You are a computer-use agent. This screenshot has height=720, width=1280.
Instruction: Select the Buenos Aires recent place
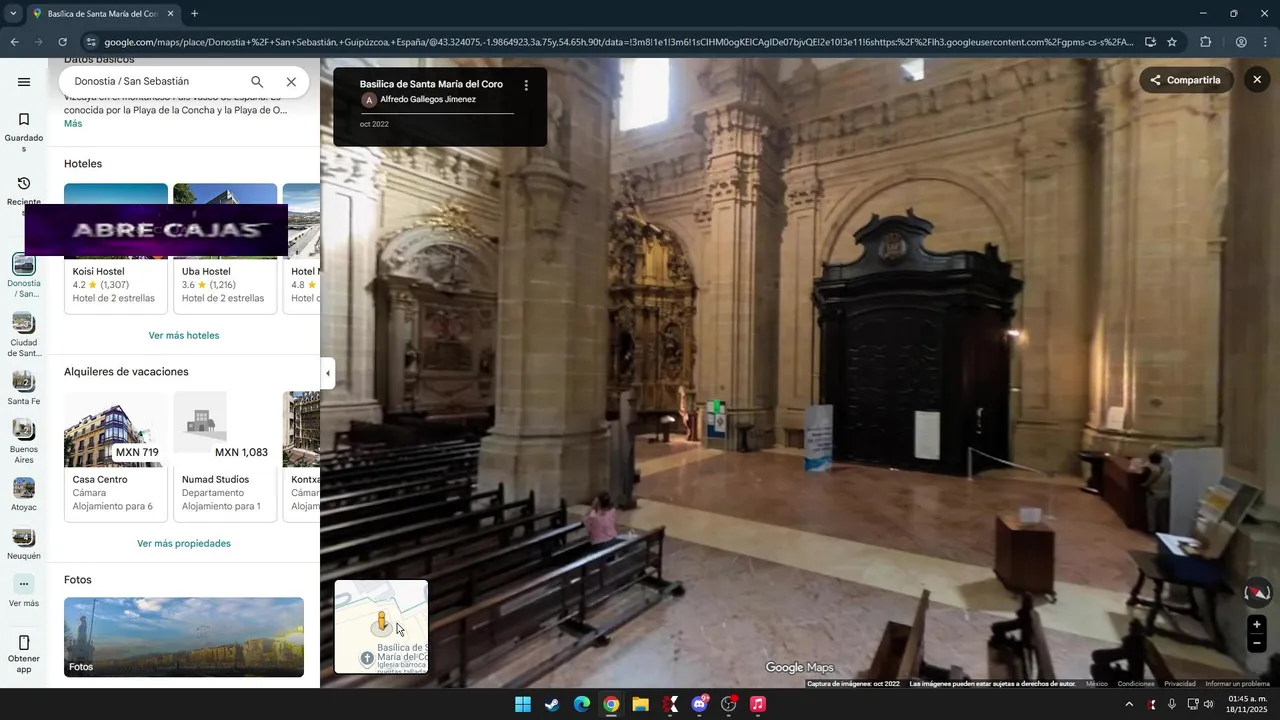pos(24,441)
